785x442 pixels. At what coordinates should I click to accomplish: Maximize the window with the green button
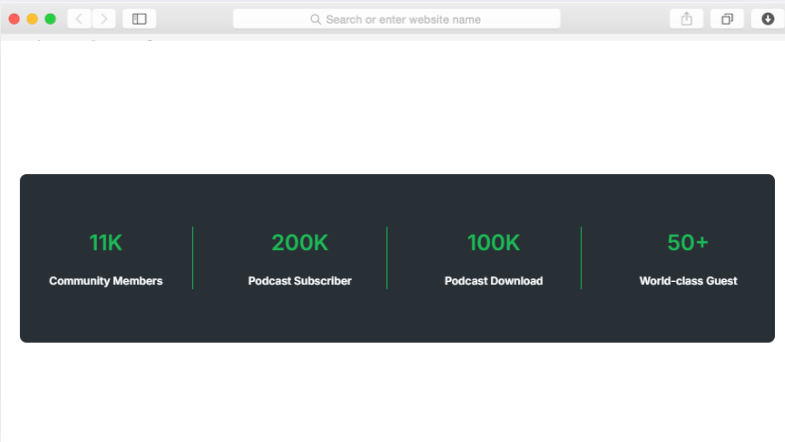coord(50,19)
